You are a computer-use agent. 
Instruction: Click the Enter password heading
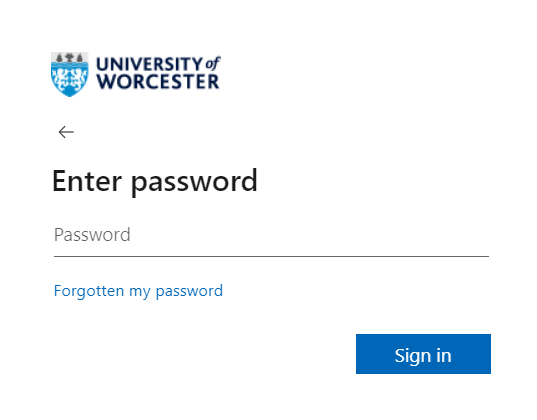(155, 182)
